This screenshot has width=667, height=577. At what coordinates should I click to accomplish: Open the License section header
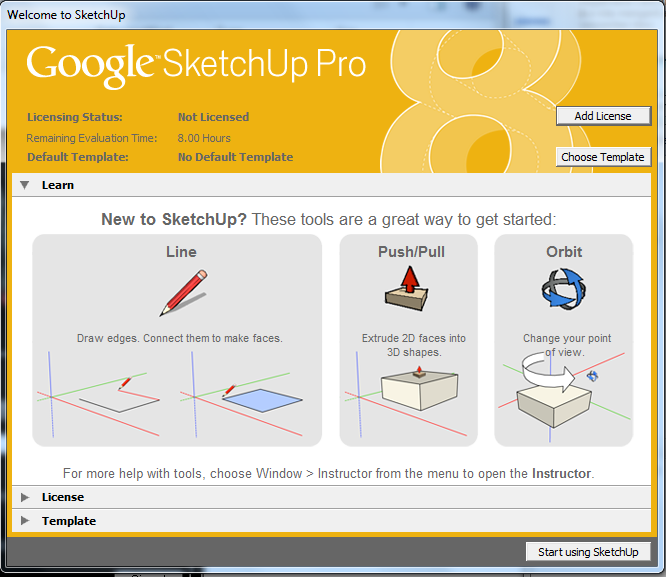click(x=331, y=497)
